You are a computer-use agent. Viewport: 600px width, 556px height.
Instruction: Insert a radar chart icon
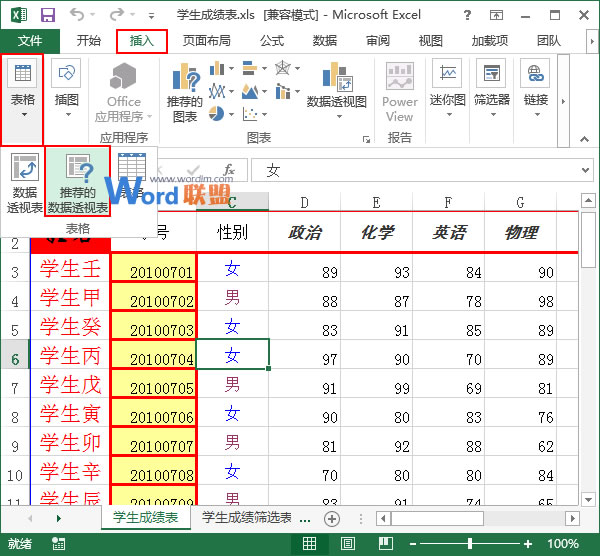(283, 68)
